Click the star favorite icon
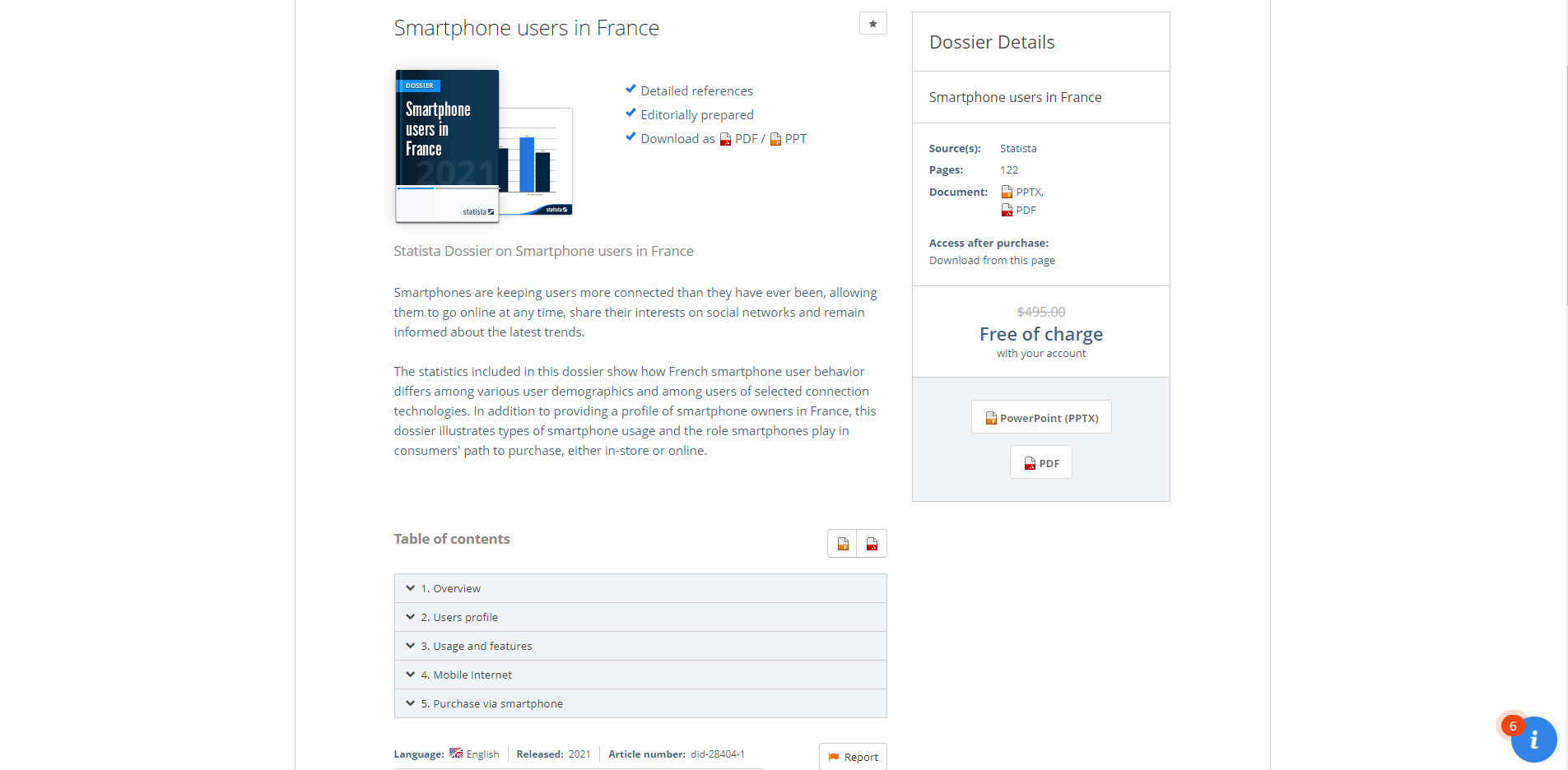The image size is (1568, 770). click(872, 24)
